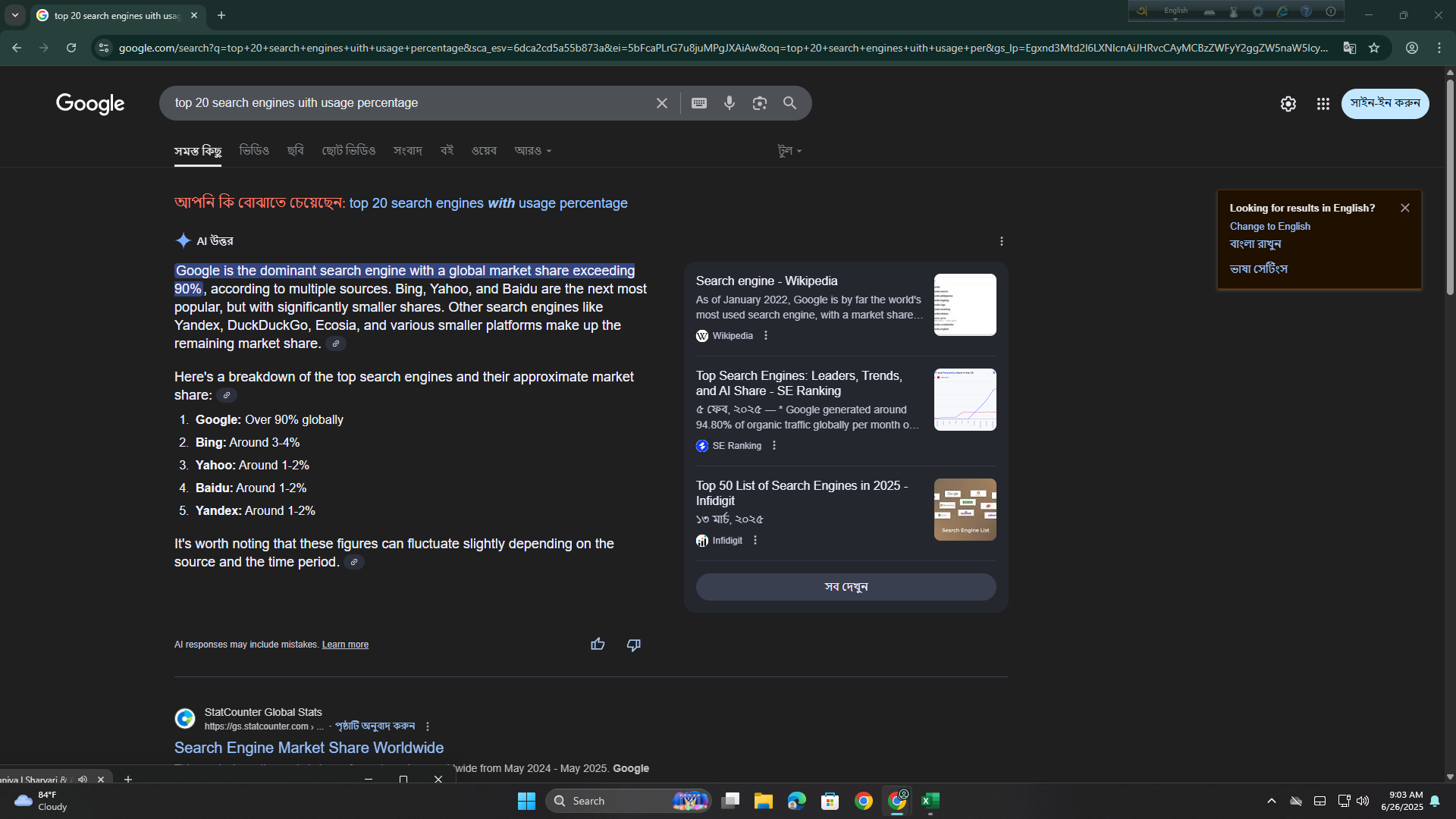Click পৃষ্ঠাটি অনুবাদ করুন translate link

coord(375,726)
